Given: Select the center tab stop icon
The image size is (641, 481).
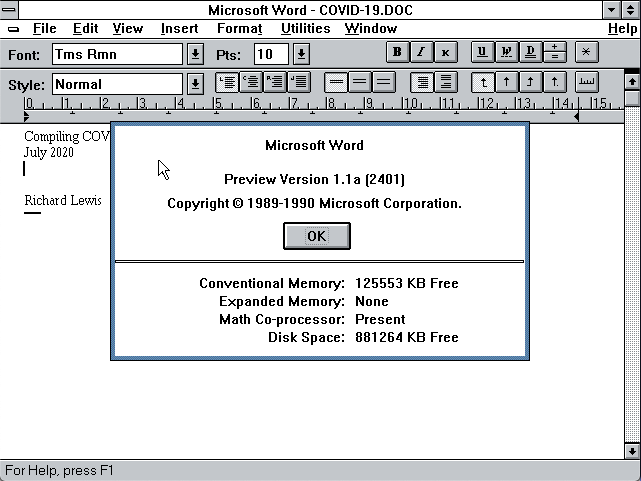Looking at the screenshot, I should click(x=507, y=83).
